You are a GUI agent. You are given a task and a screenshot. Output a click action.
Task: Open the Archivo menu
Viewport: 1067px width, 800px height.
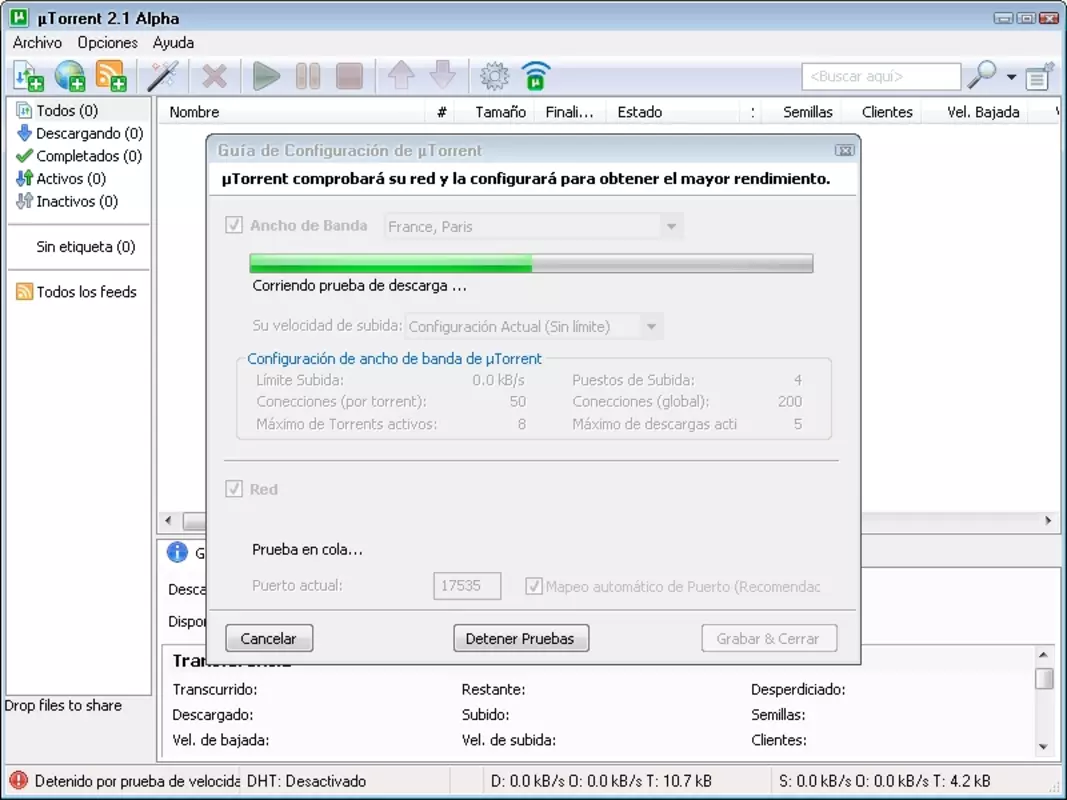[37, 42]
